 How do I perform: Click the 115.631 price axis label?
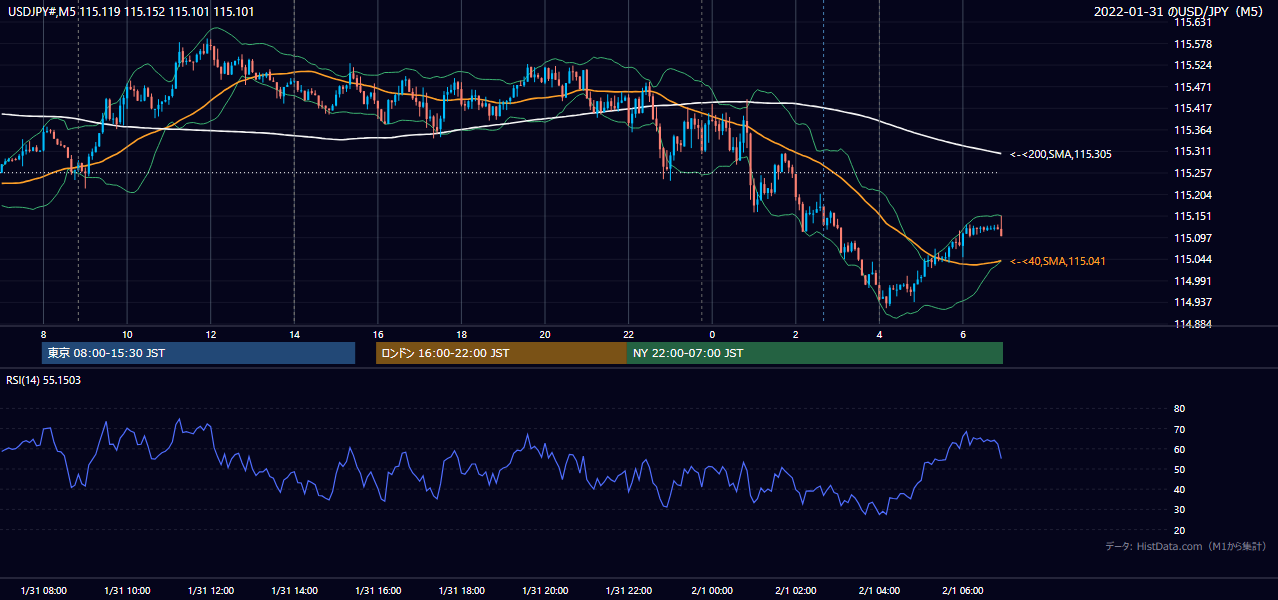point(1192,22)
